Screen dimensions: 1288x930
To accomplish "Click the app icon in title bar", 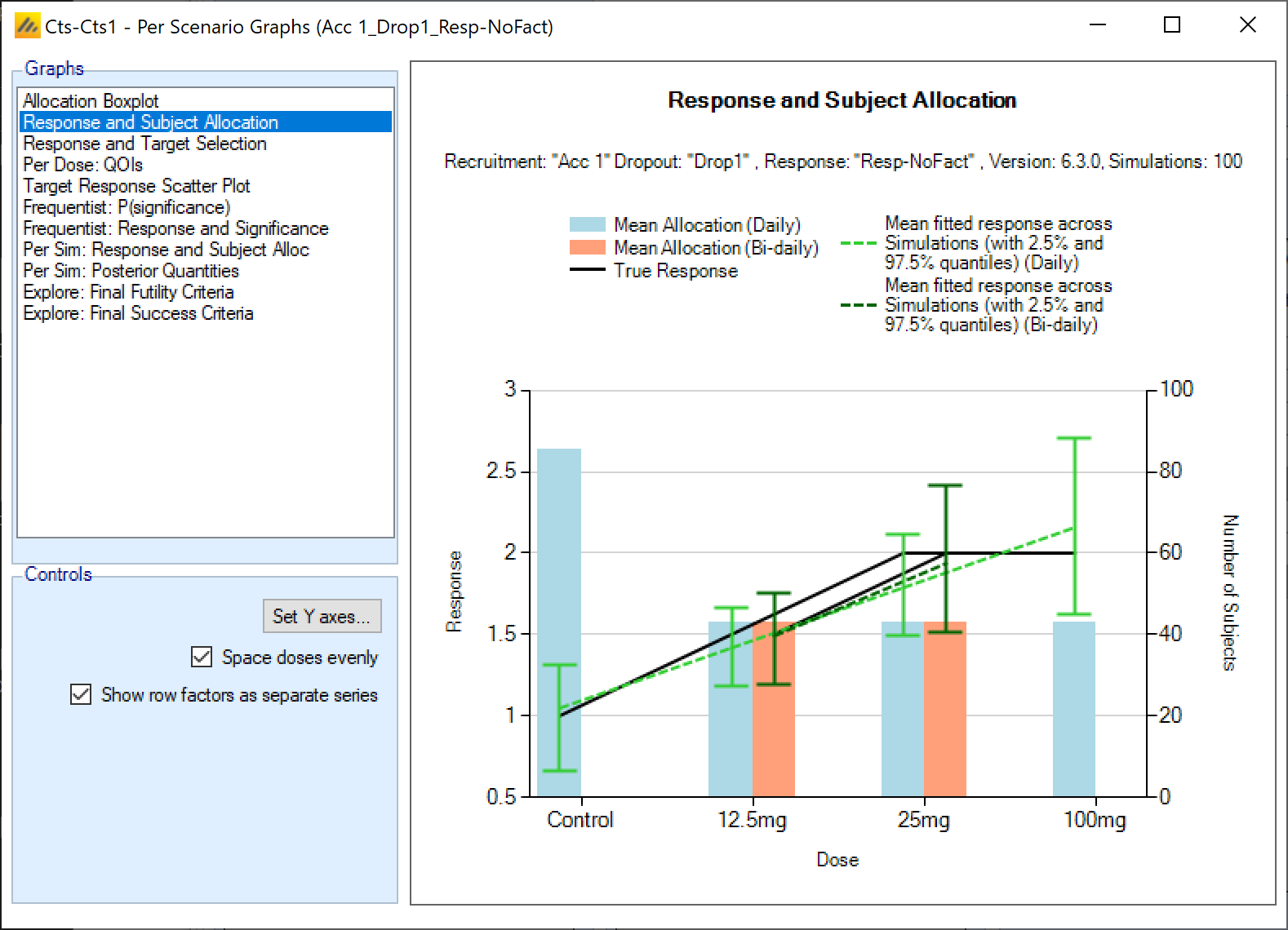I will click(27, 26).
